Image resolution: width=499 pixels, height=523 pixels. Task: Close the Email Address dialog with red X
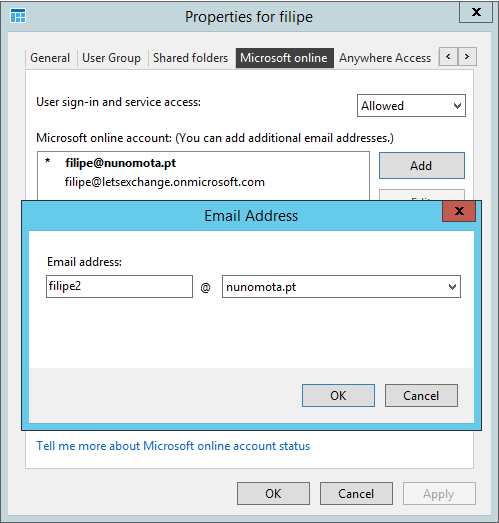pyautogui.click(x=459, y=211)
